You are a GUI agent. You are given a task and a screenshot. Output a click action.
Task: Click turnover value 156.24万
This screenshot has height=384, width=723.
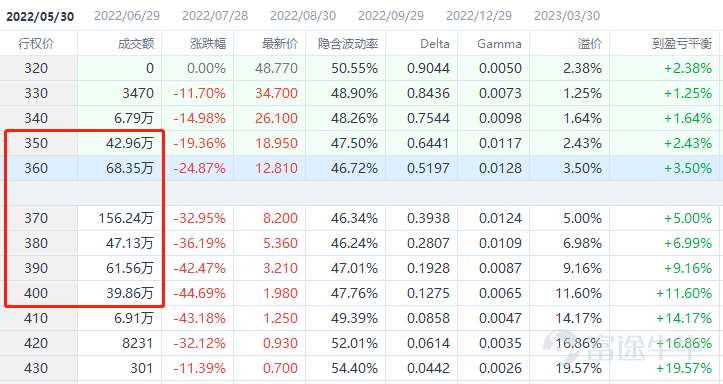tap(125, 218)
